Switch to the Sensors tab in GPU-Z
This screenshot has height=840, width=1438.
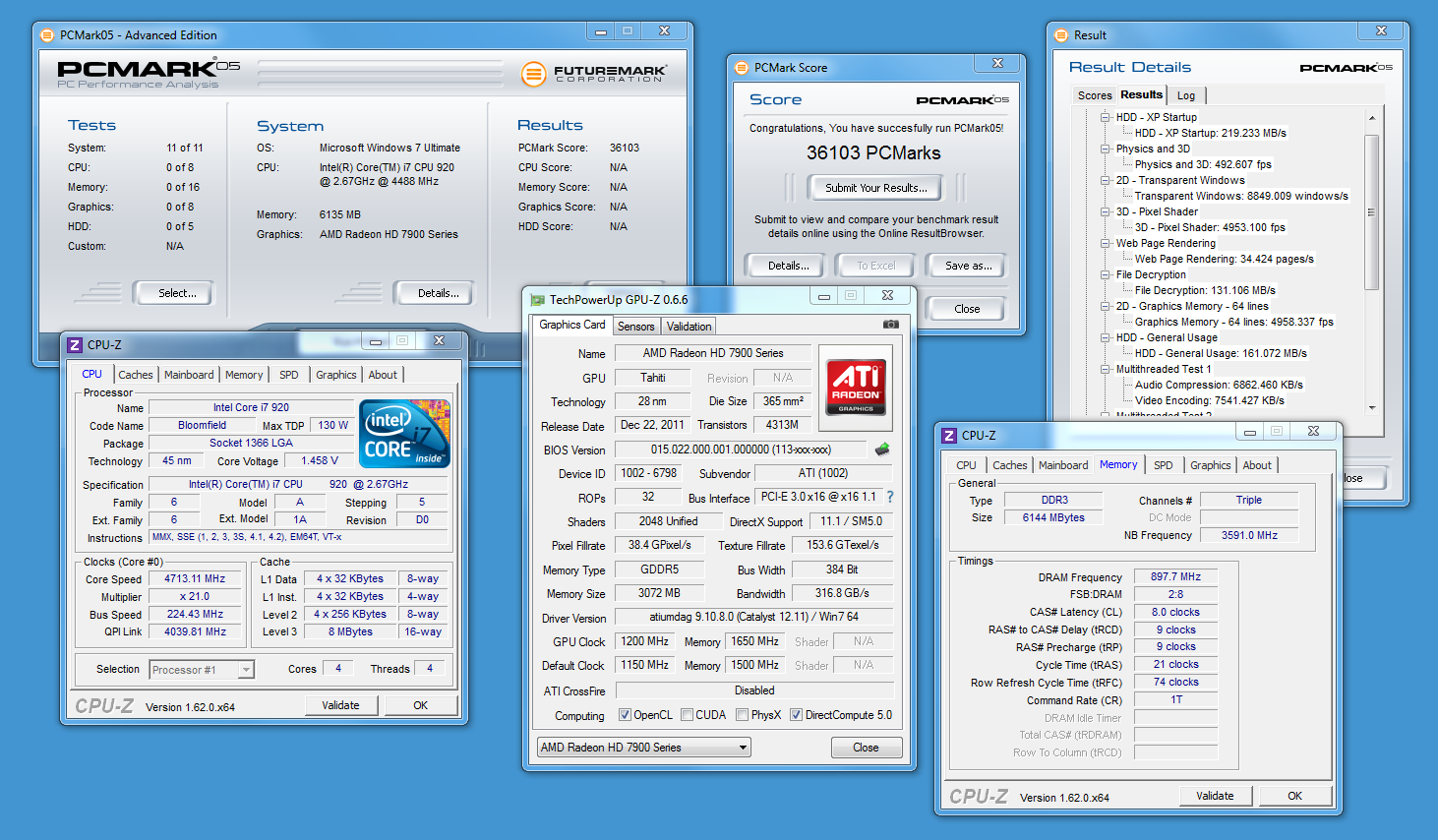(635, 327)
